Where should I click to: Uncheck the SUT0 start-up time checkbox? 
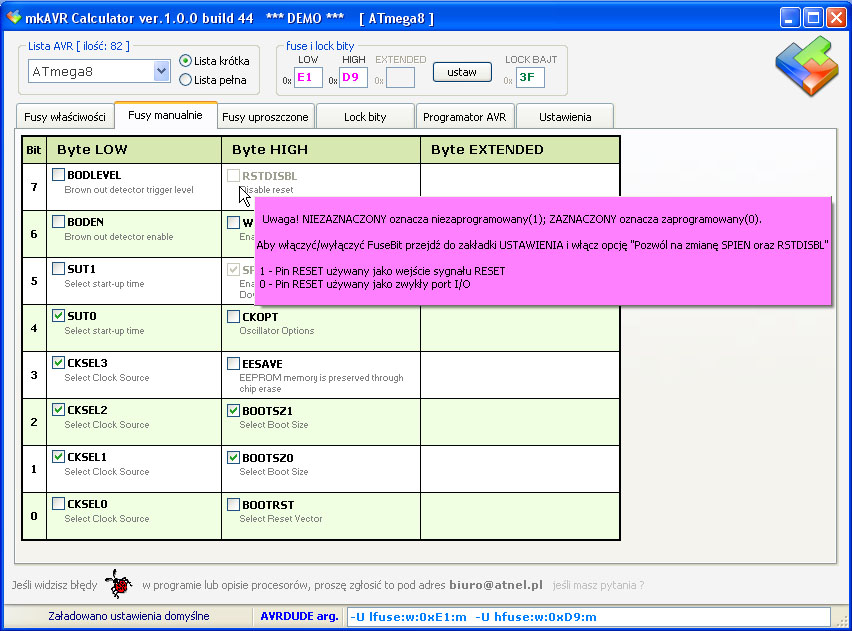pyautogui.click(x=57, y=313)
